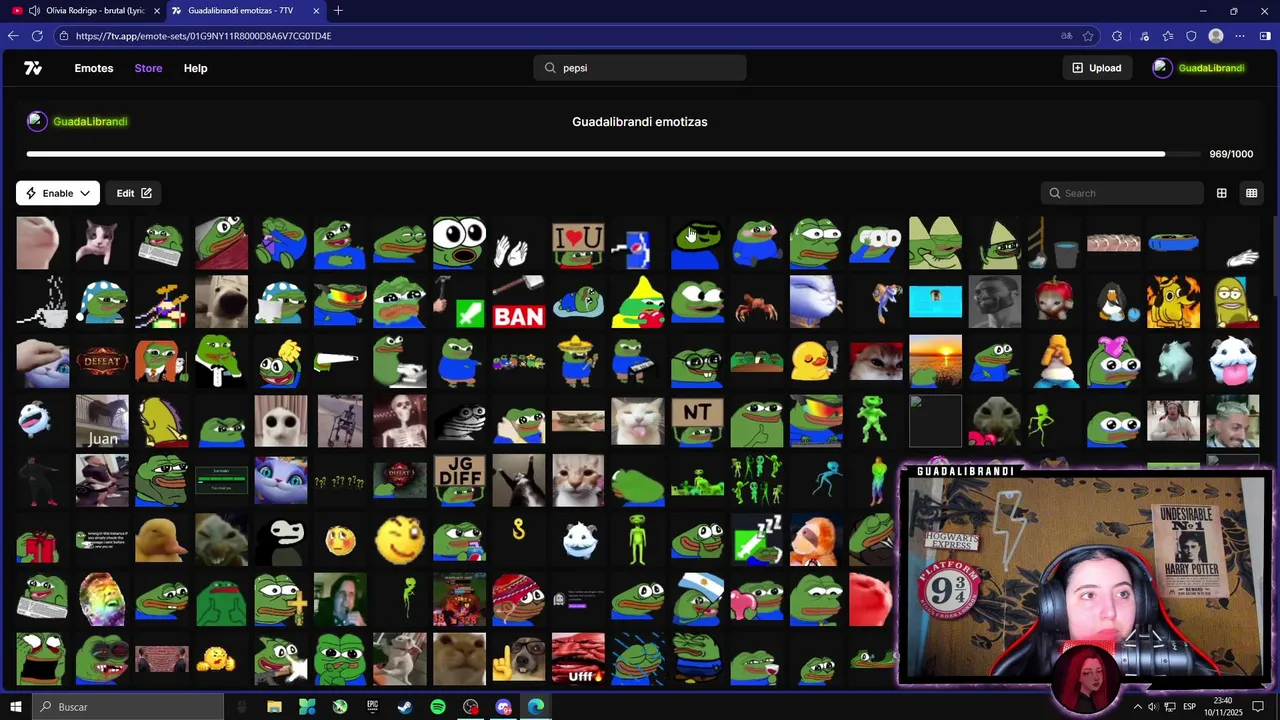Open the ESP language selector
Viewport: 1280px width, 720px height.
click(1189, 707)
